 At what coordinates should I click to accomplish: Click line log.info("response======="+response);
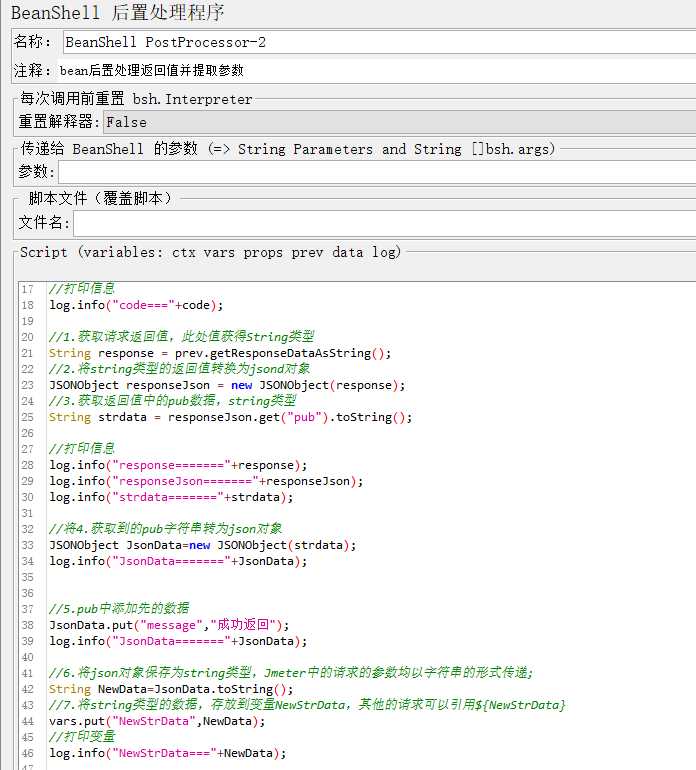coord(178,465)
